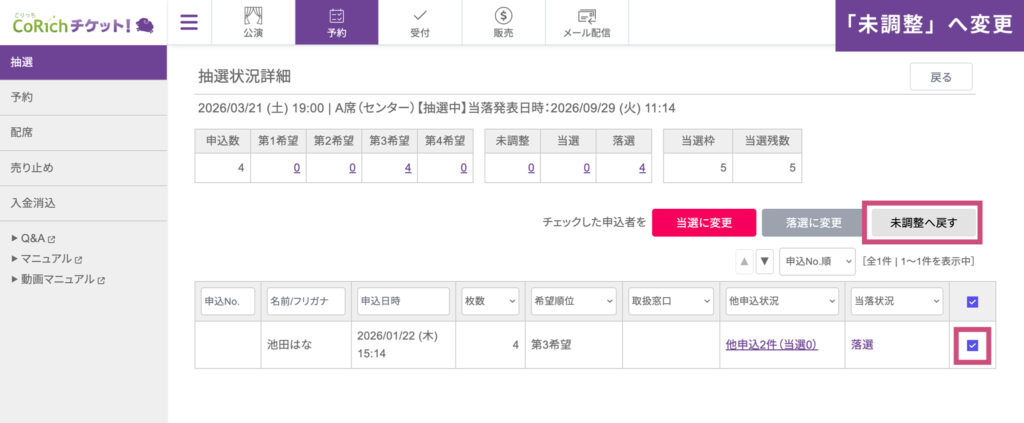Click the 未調整へ戻す button

923,223
